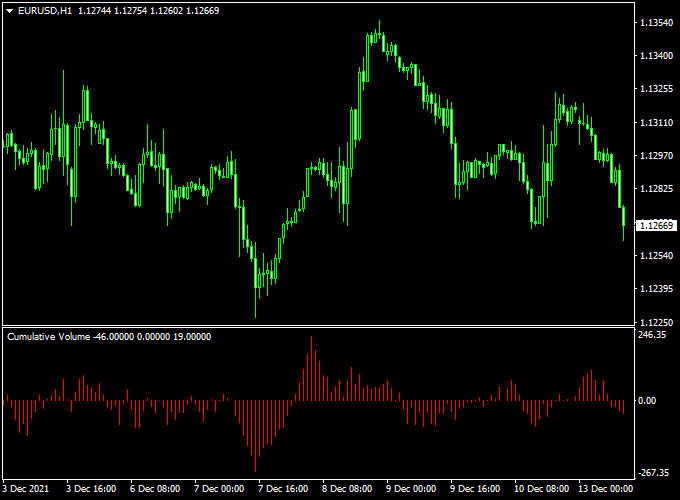Select price level 1.13110 on the scale
The width and height of the screenshot is (680, 500).
657,123
